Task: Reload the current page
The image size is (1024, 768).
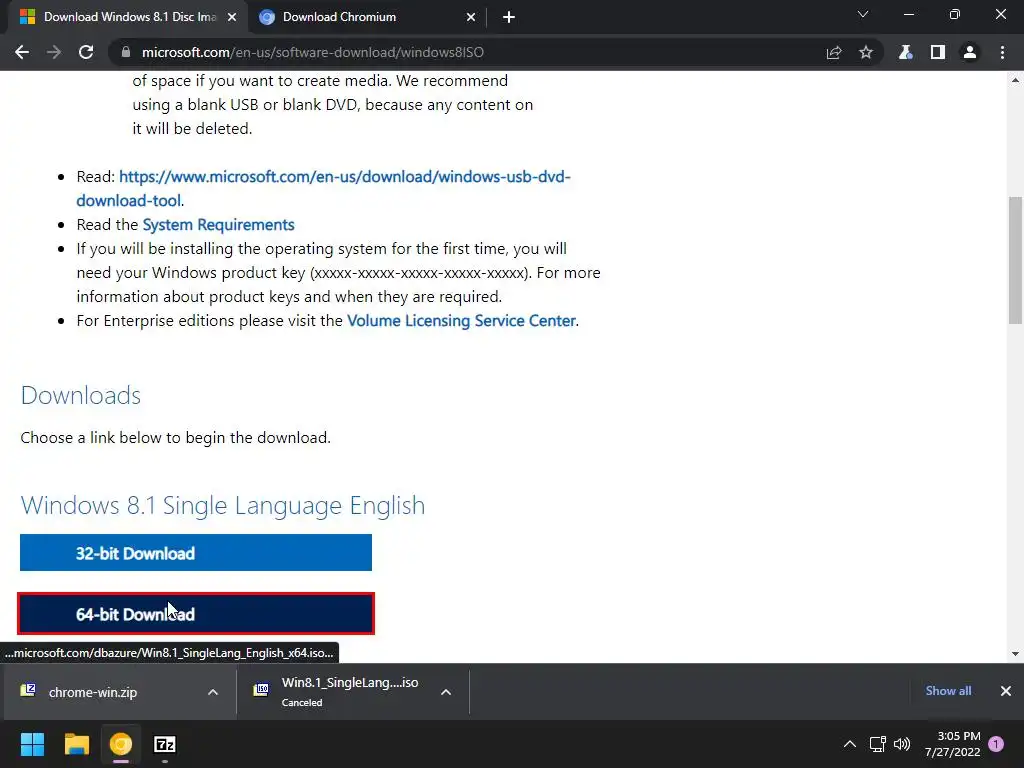Action: [86, 52]
